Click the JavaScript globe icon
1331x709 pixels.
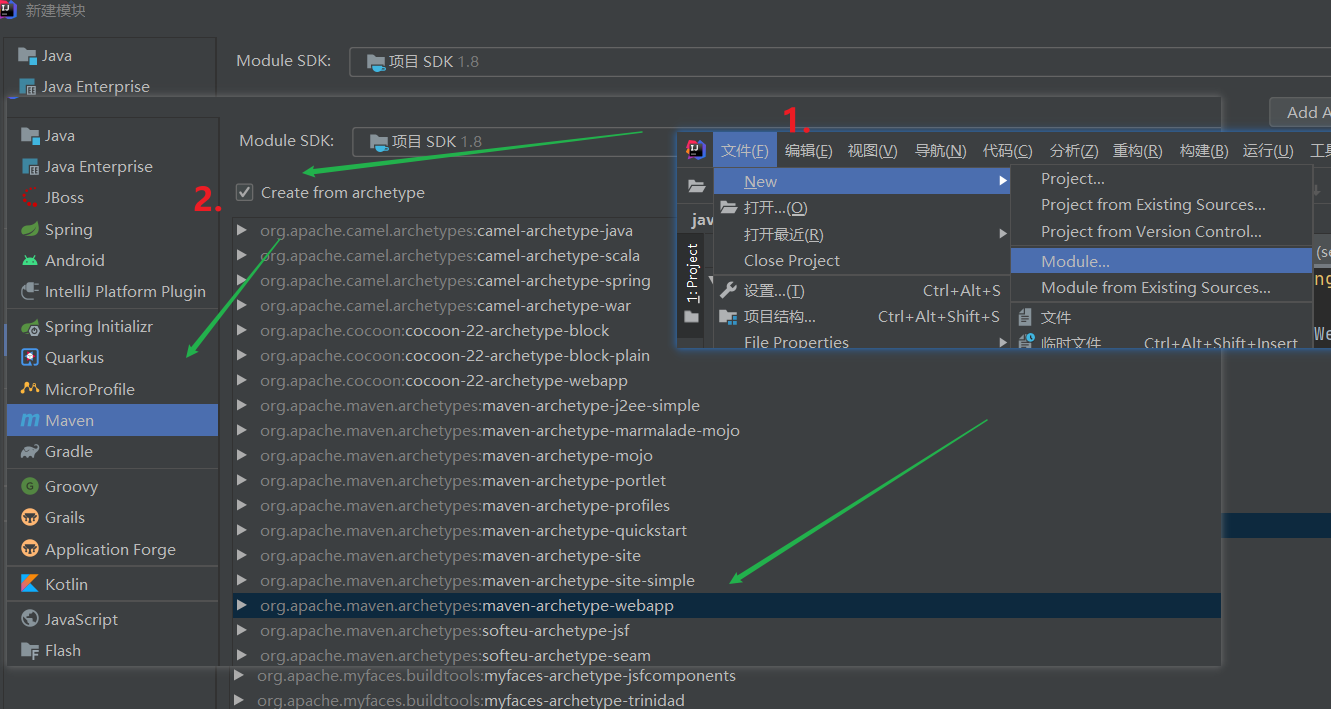(x=29, y=619)
